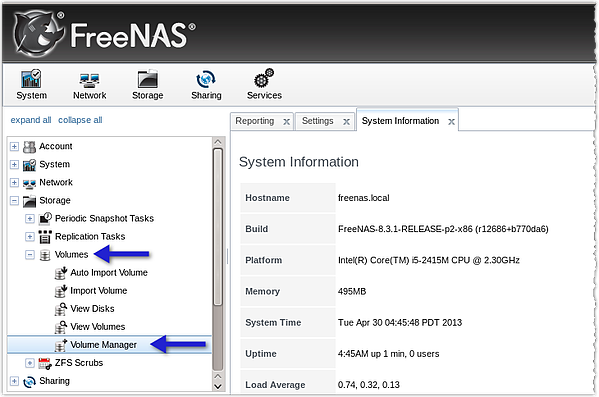Click the Volume Manager icon

click(61, 345)
